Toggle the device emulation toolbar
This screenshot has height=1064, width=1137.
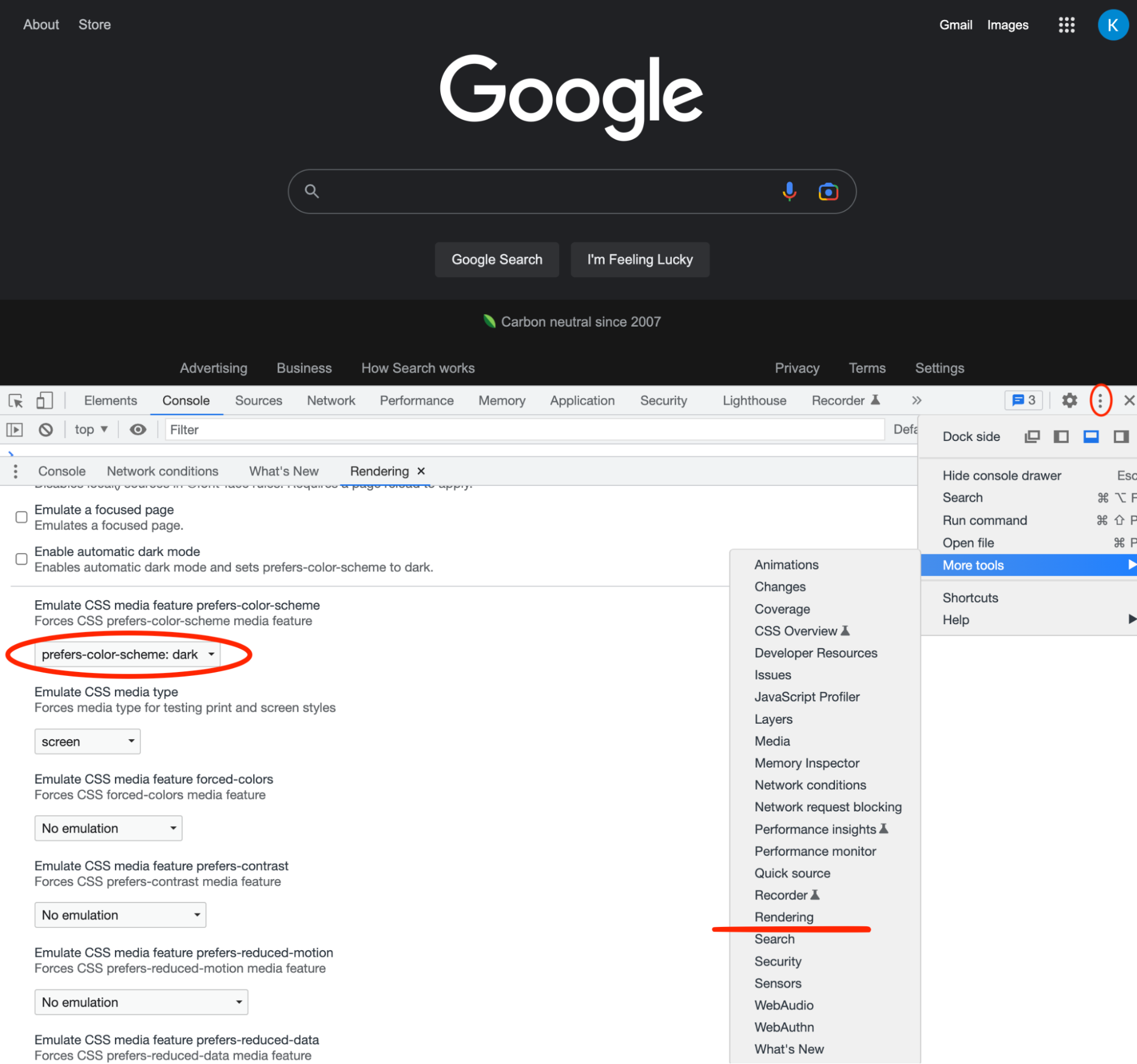[x=44, y=401]
